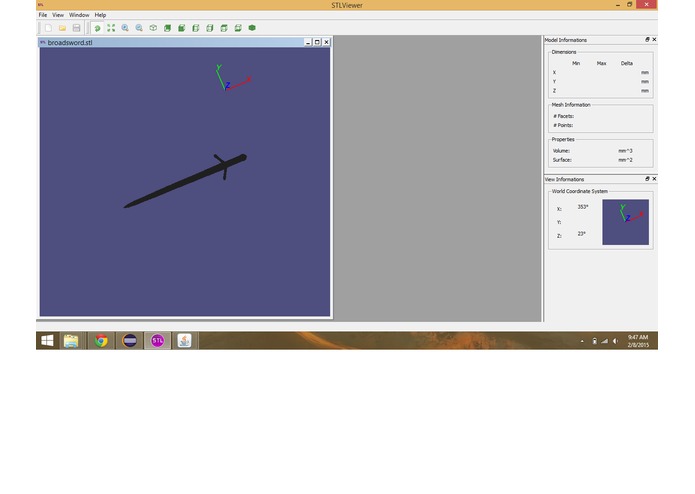The image size is (695, 494).
Task: Click the broadsword.stl window title
Action: click(x=70, y=43)
